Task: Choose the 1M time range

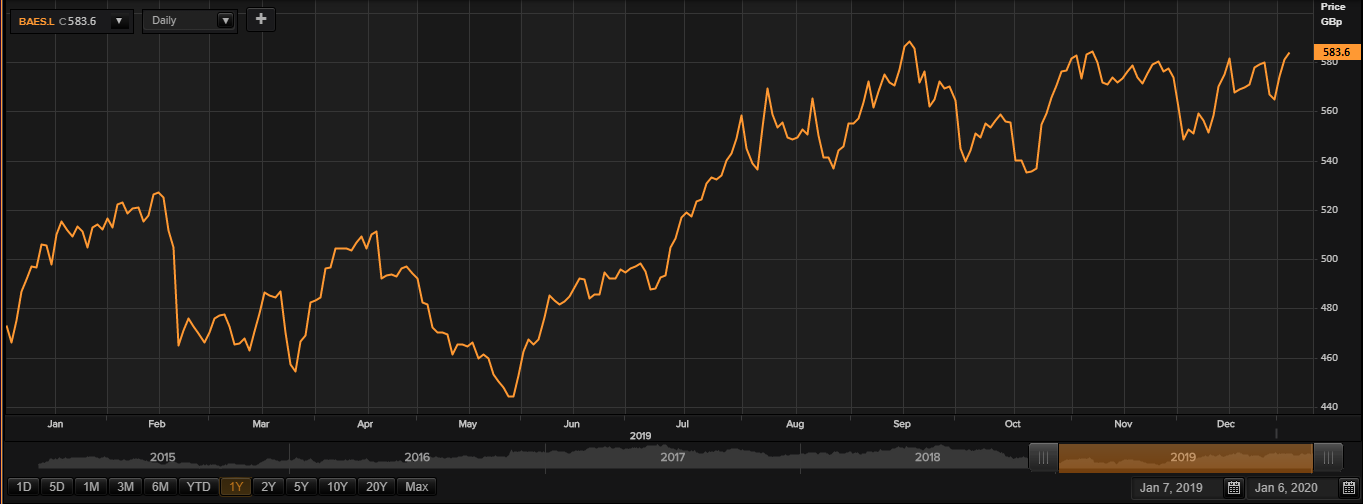Action: (x=91, y=487)
